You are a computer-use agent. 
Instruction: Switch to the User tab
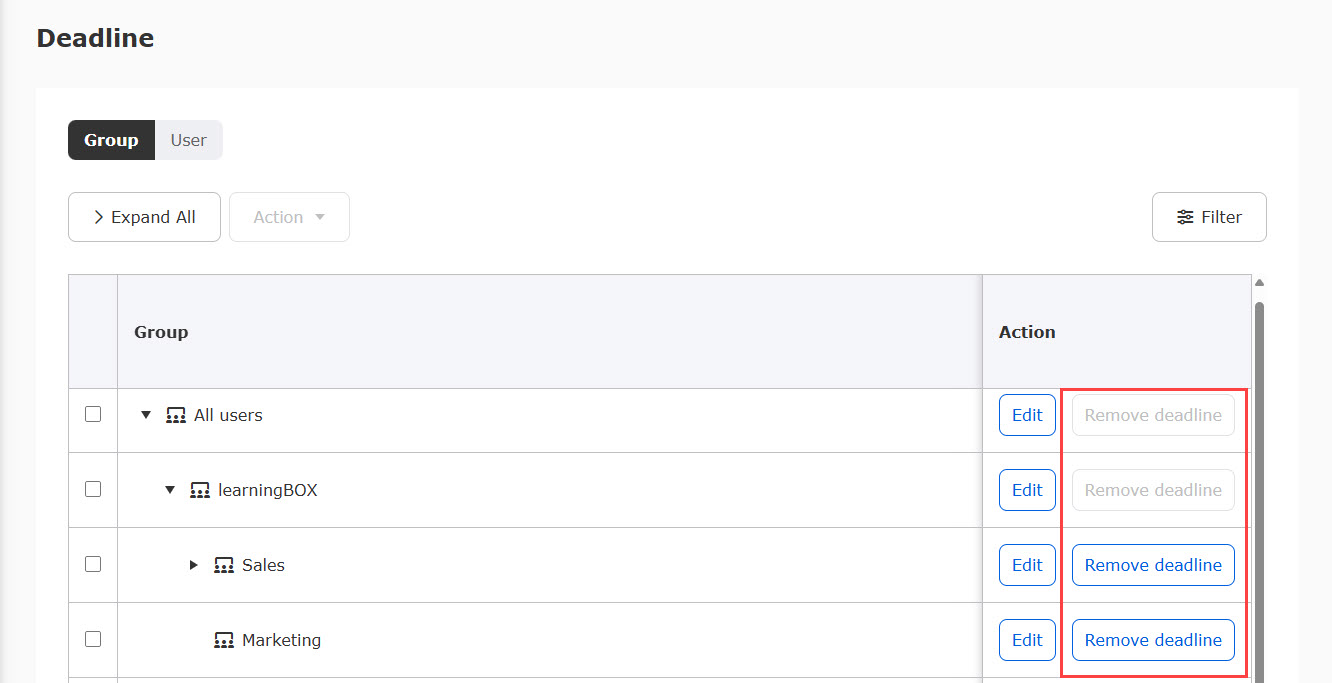click(x=188, y=140)
